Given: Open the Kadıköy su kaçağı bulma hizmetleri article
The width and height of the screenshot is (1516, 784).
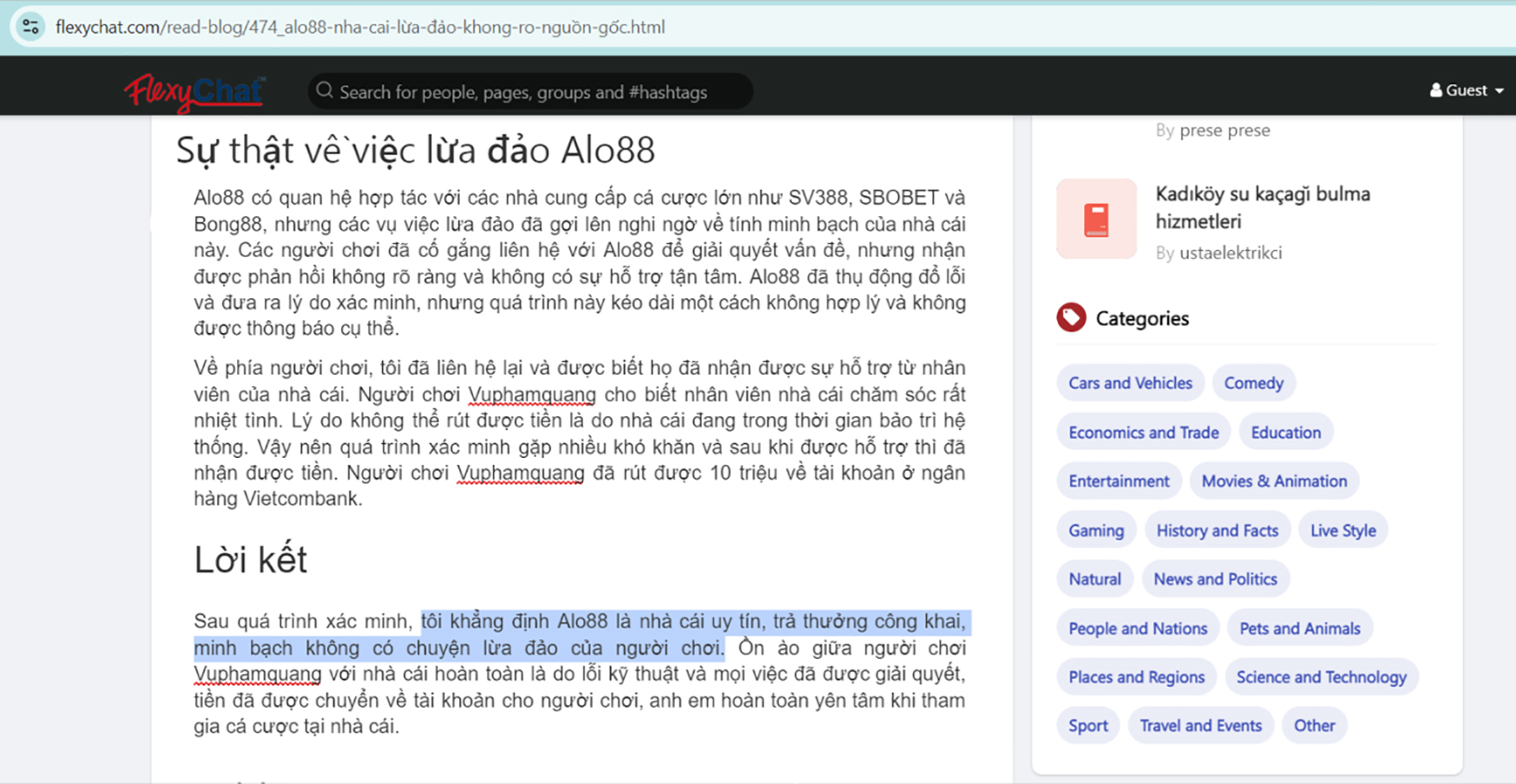Looking at the screenshot, I should click(x=1263, y=207).
